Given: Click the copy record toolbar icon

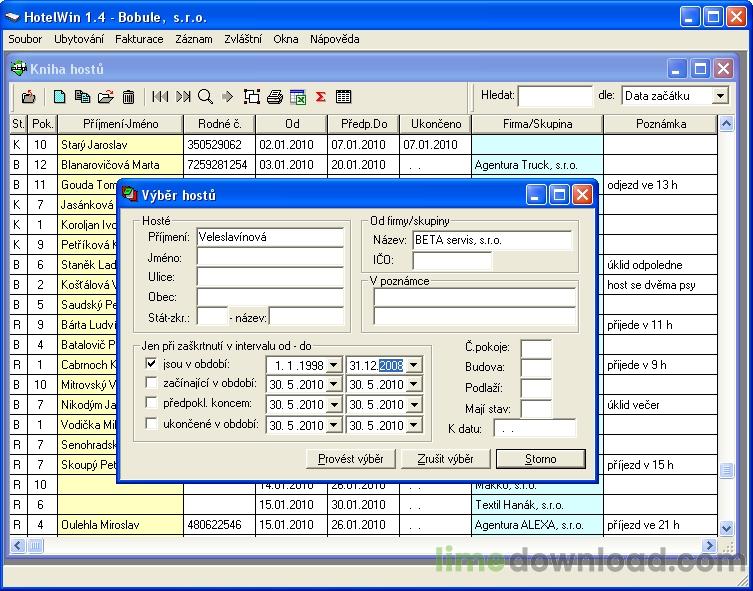Looking at the screenshot, I should click(x=83, y=97).
